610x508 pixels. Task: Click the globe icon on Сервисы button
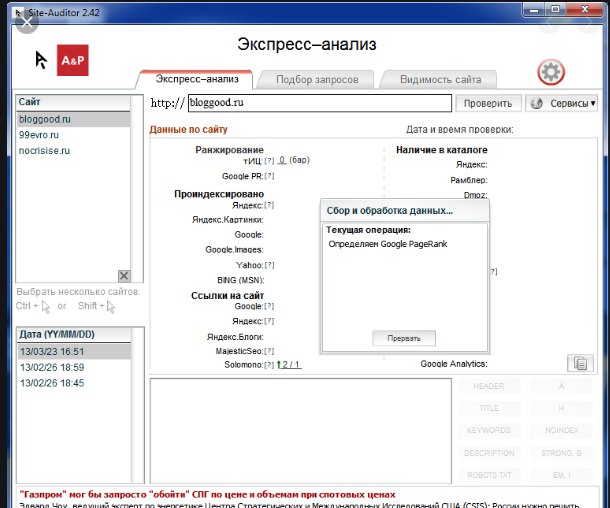[x=537, y=103]
